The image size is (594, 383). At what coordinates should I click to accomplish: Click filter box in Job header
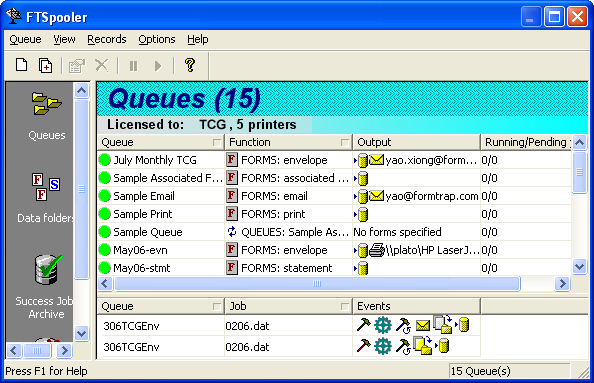click(345, 306)
